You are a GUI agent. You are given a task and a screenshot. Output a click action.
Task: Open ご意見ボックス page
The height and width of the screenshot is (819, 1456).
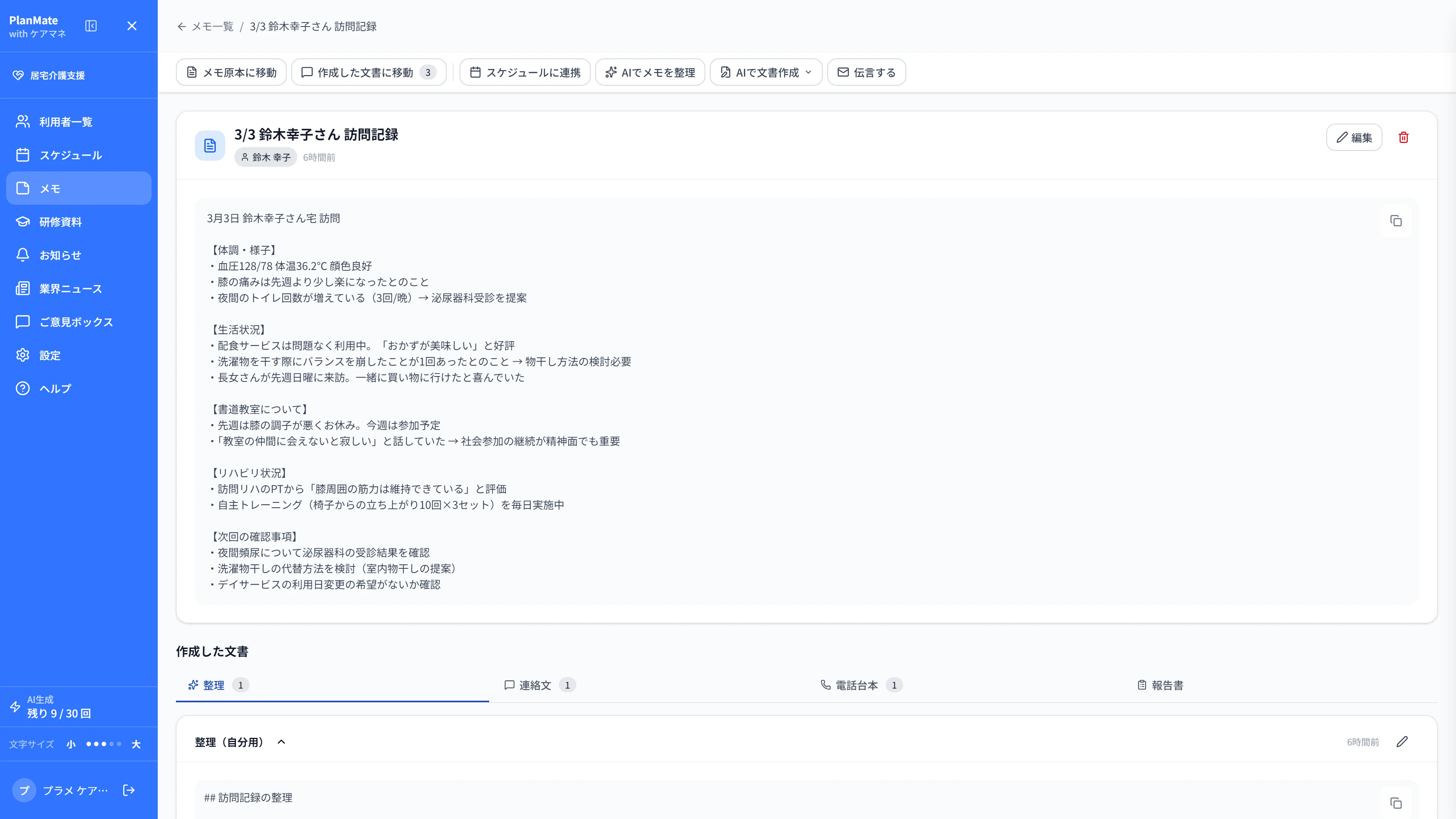tap(78, 322)
